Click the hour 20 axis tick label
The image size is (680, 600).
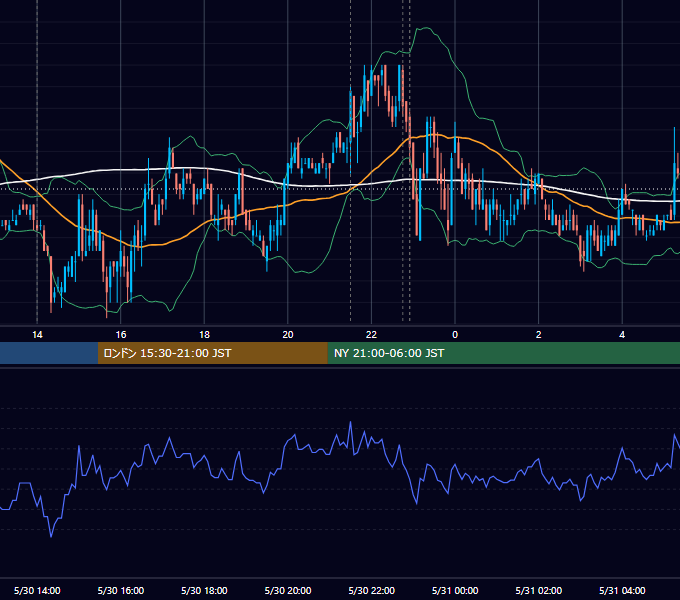(288, 335)
